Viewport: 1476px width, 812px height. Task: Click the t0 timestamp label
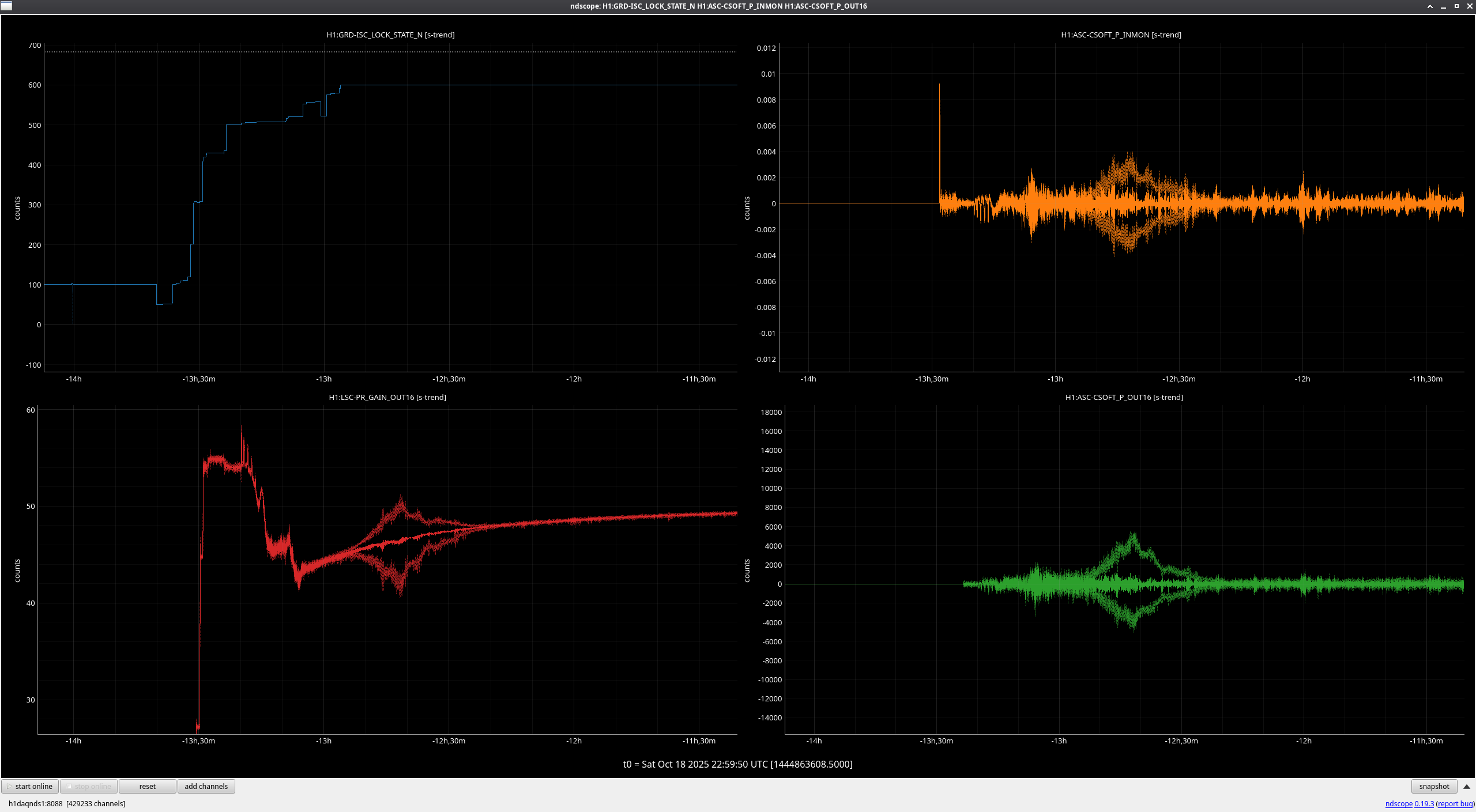[x=737, y=764]
